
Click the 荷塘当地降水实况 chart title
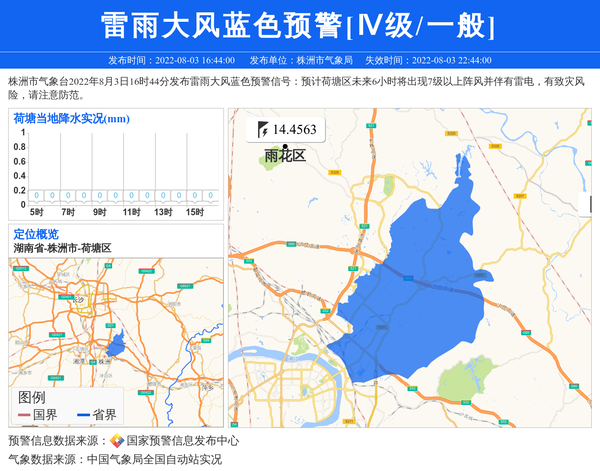tap(71, 119)
